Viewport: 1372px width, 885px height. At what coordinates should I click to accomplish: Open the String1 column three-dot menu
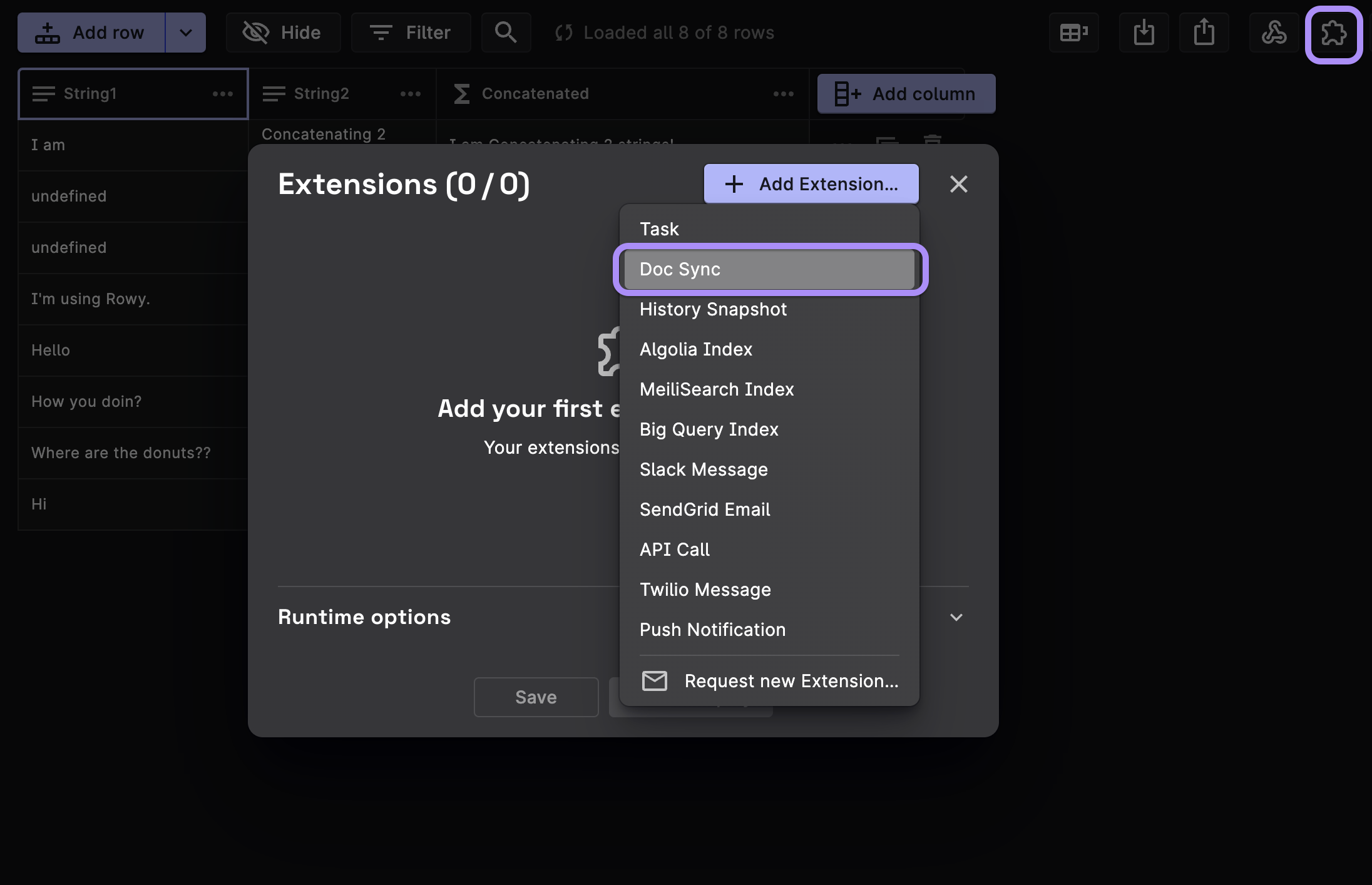222,94
